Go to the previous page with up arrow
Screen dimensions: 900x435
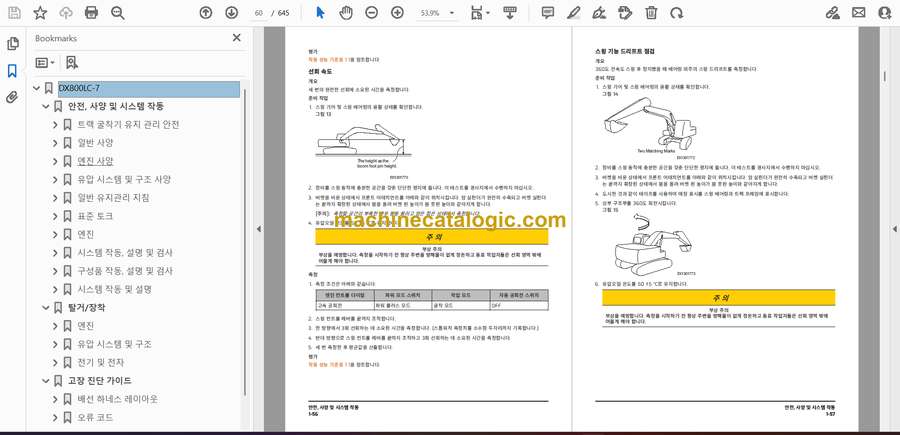coord(205,13)
